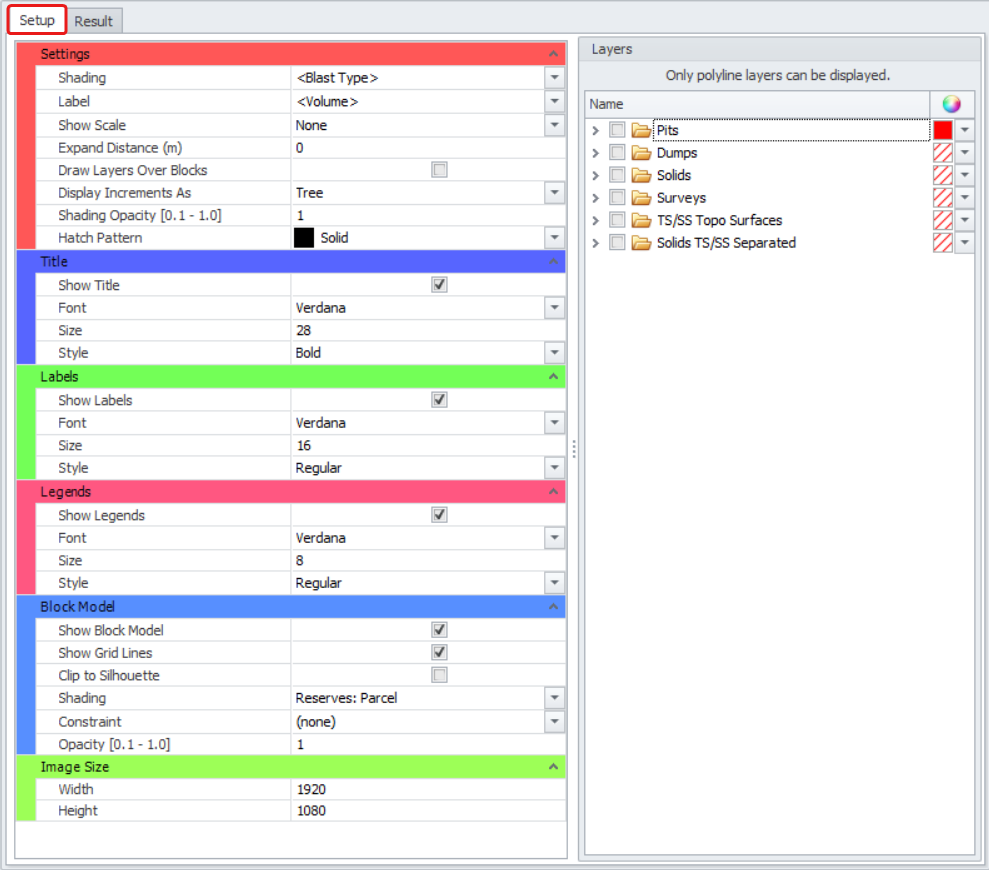Open the Legends Font dropdown
This screenshot has width=989, height=870.
(554, 538)
